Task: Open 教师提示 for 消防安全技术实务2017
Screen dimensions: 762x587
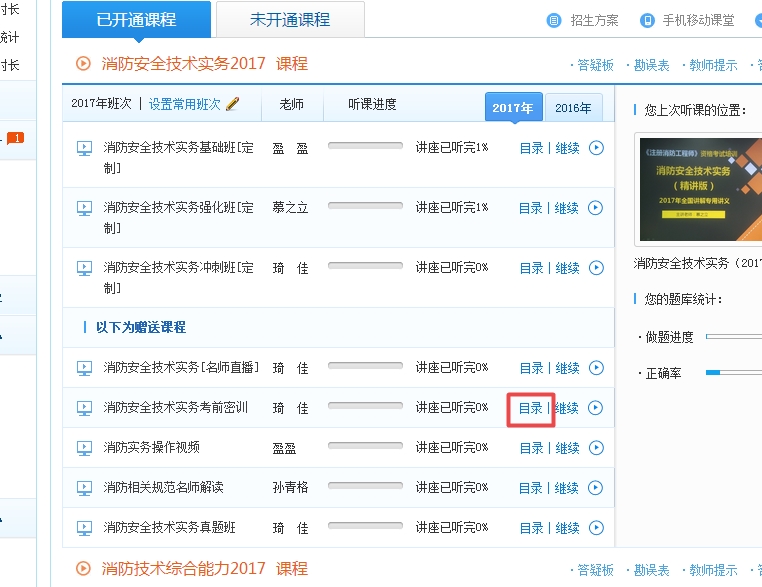Action: [713, 65]
